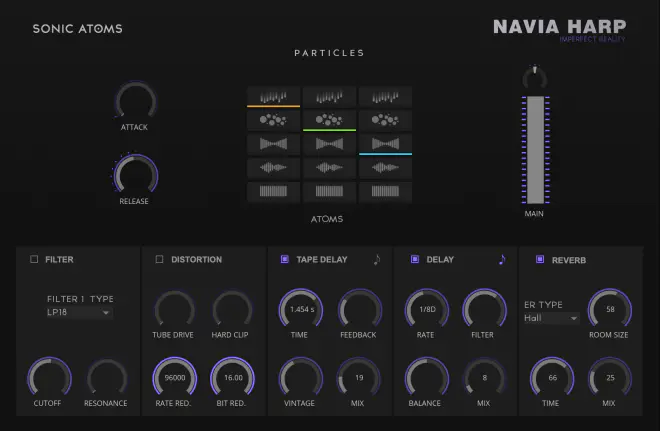Screen dimensions: 660x431
Task: Click Delay Mix knob showing 8
Action: pos(484,378)
